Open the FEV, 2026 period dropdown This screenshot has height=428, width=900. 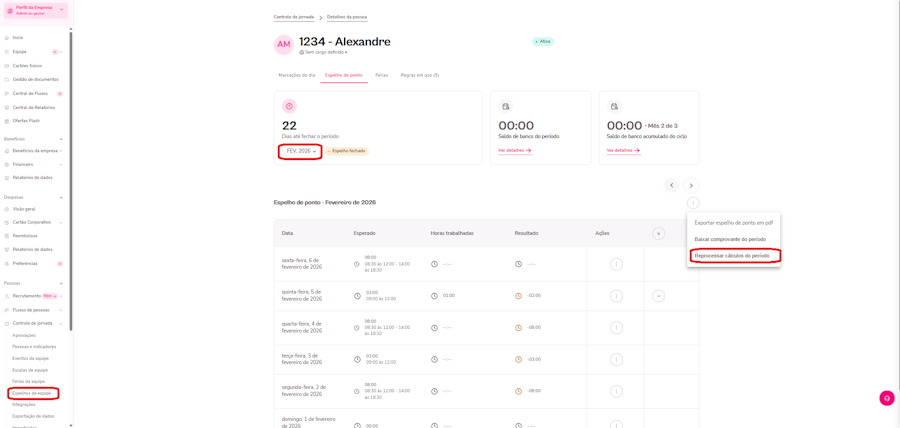(300, 151)
